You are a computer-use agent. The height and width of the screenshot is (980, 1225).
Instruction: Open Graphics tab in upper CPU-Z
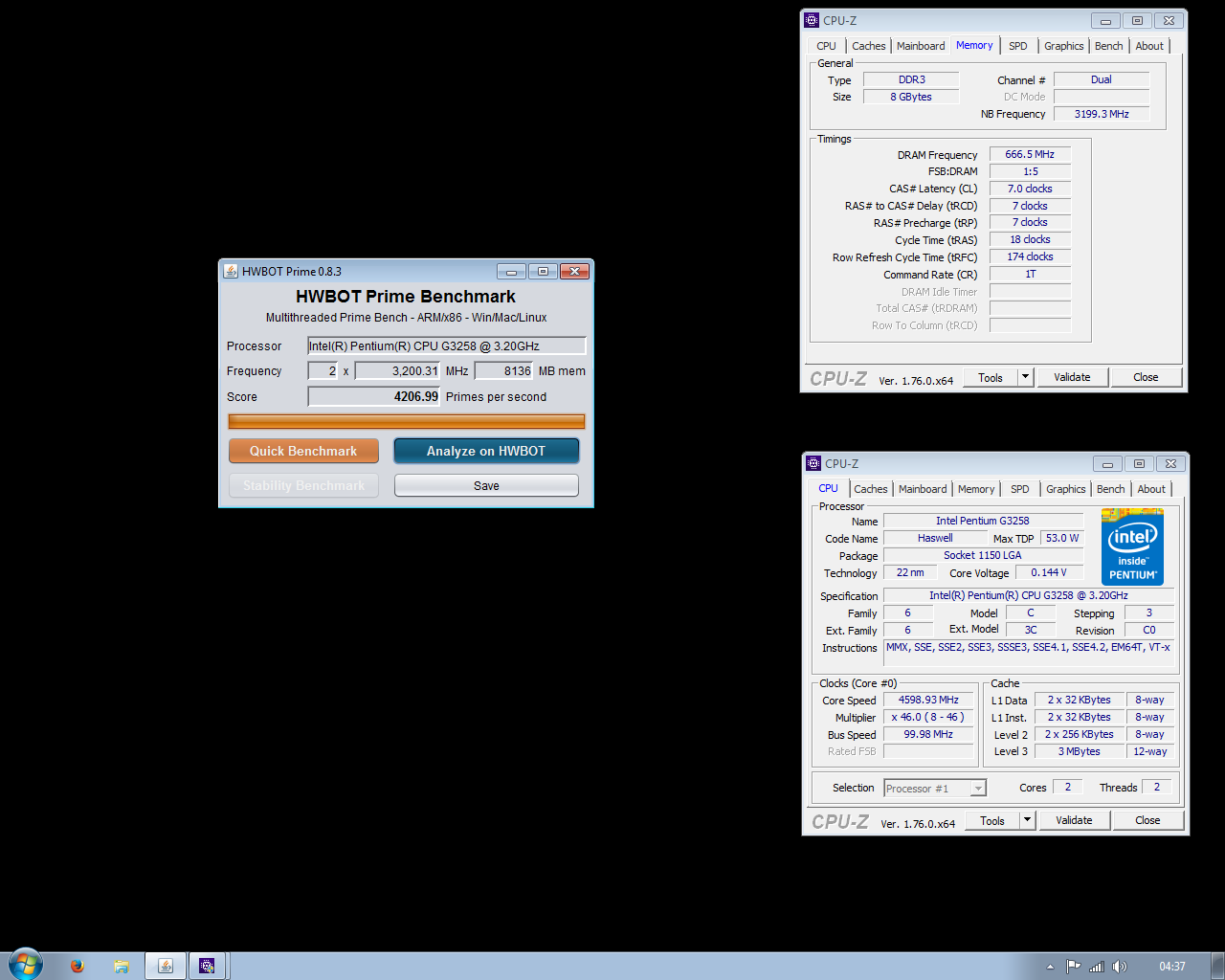tap(1064, 46)
